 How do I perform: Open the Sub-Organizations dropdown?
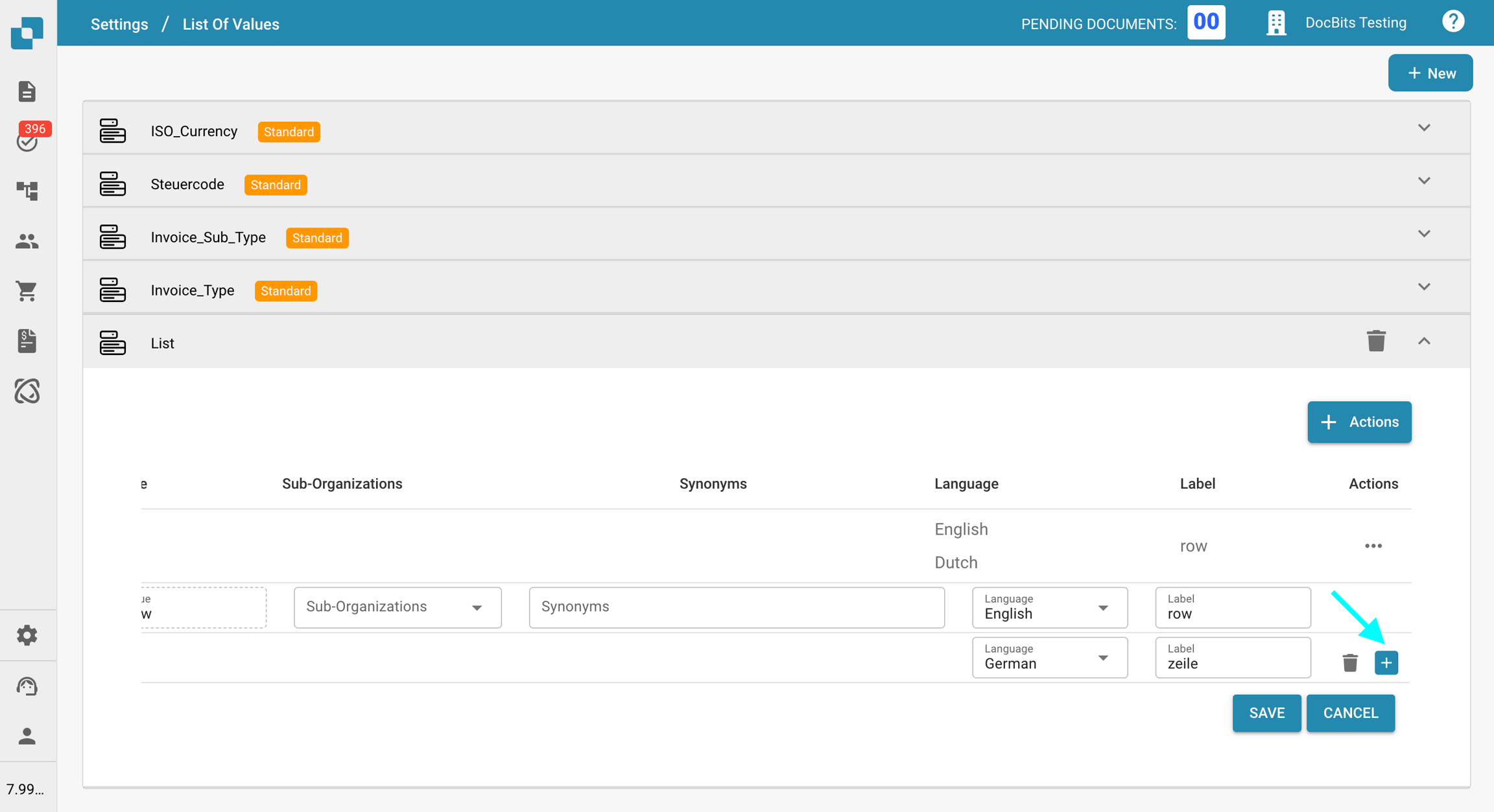[x=397, y=607]
